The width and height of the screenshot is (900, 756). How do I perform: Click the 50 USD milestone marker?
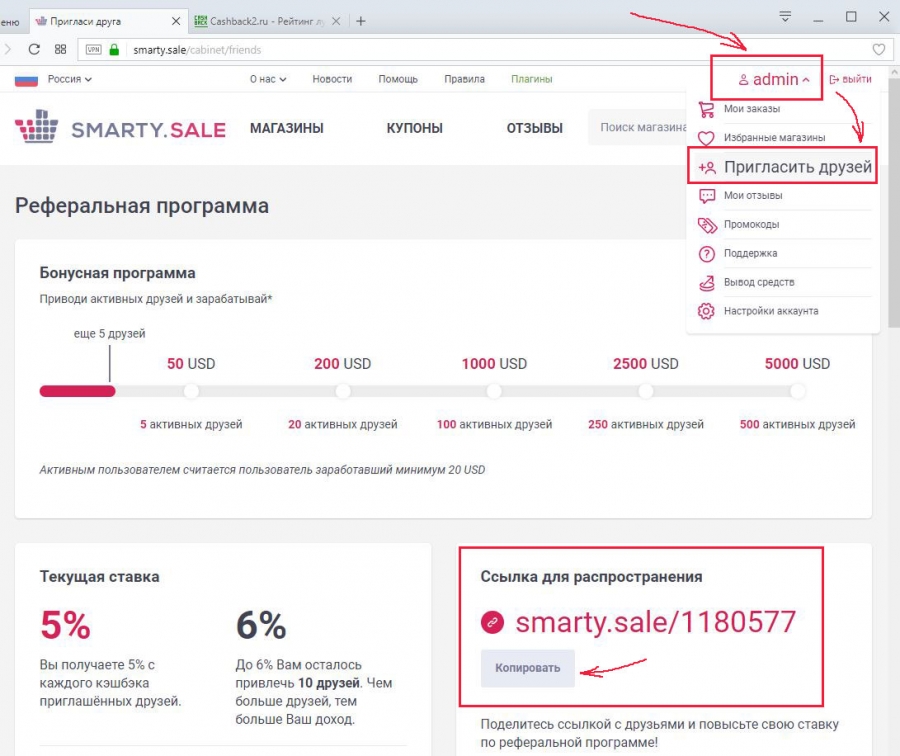click(x=191, y=391)
